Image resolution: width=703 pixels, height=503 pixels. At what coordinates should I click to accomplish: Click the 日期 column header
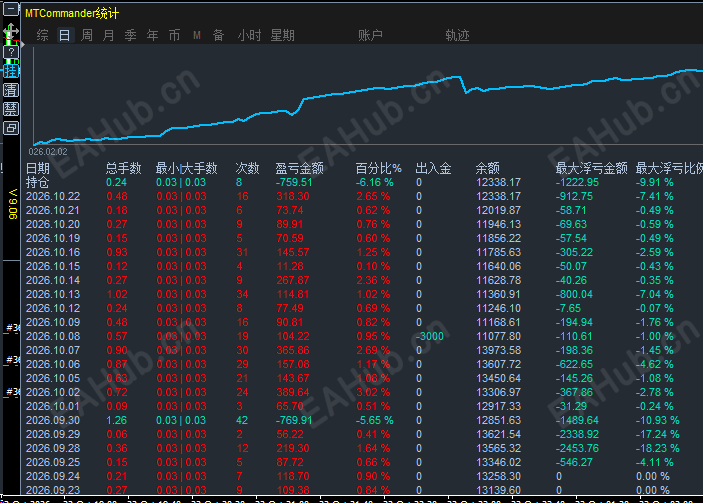coord(38,169)
